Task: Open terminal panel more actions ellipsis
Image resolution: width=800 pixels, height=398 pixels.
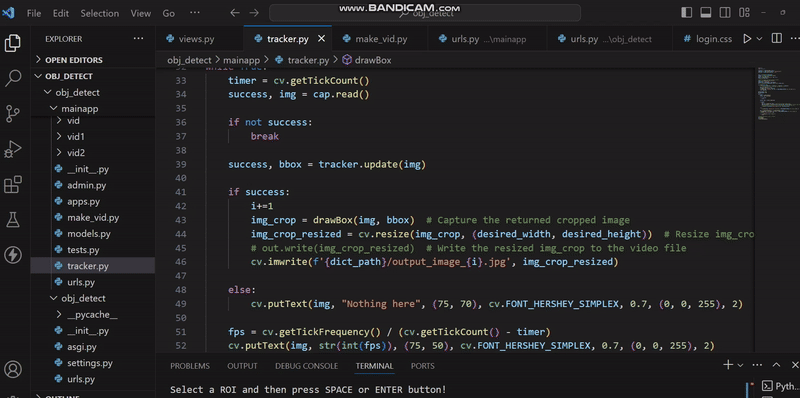Action: coord(758,365)
